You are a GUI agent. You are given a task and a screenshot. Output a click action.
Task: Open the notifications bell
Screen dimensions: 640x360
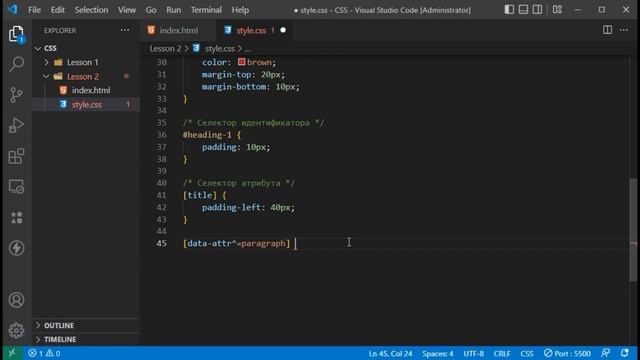(x=624, y=353)
